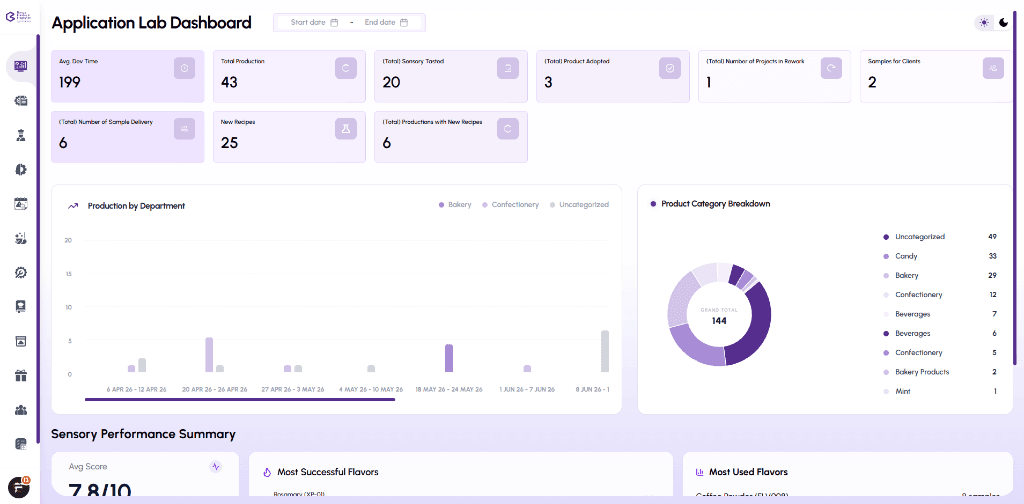Click the gear wrench sidebar icon

20,272
